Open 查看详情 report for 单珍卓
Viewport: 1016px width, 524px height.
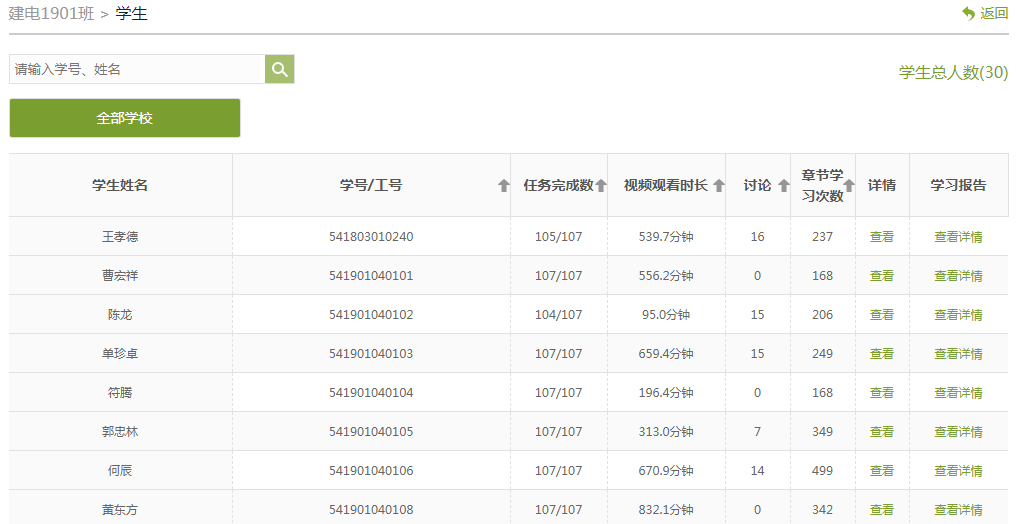click(x=958, y=354)
